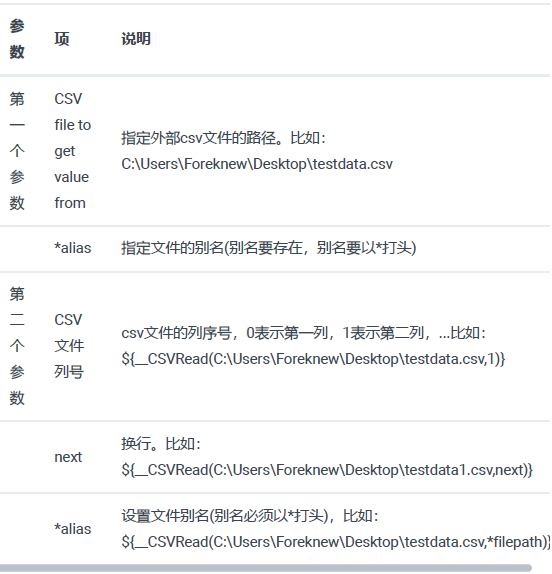Click the "CSV文件列号" cell
Viewport: 552px width, 574px height.
pyautogui.click(x=69, y=346)
